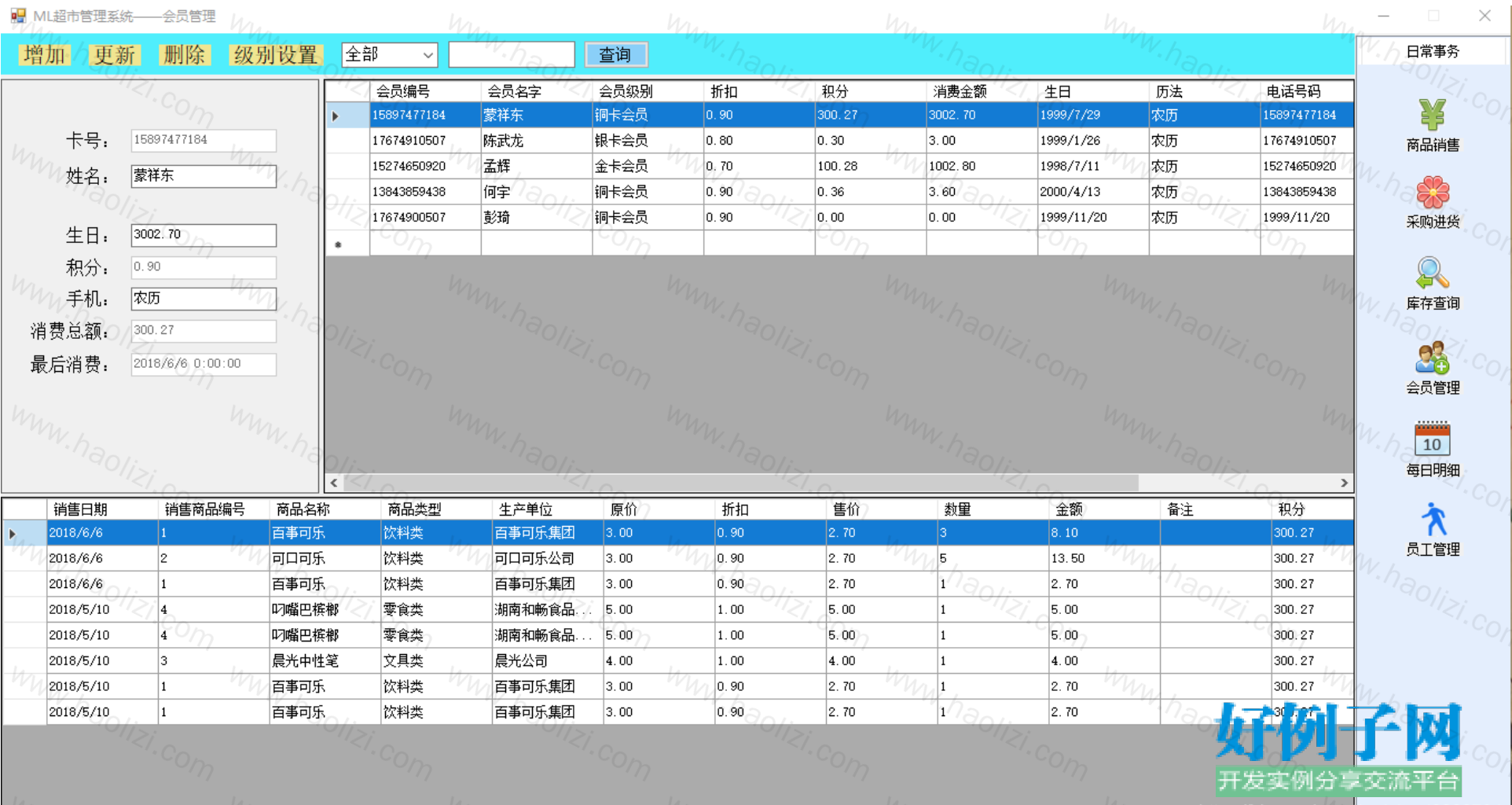Click amount cell 13.50
The width and height of the screenshot is (1512, 805).
[x=1105, y=558]
